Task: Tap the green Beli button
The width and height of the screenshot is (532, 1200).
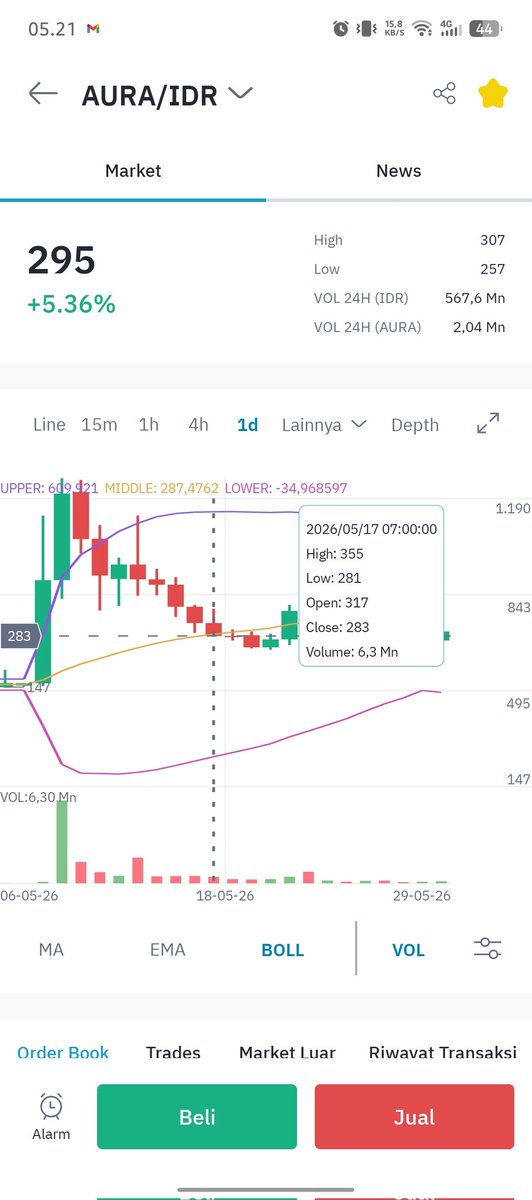Action: [197, 1116]
